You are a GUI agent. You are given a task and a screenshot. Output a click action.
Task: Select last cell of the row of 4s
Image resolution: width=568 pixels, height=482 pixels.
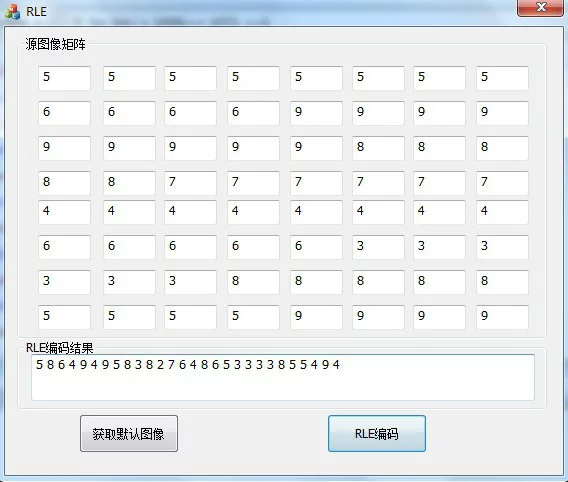[x=502, y=212]
